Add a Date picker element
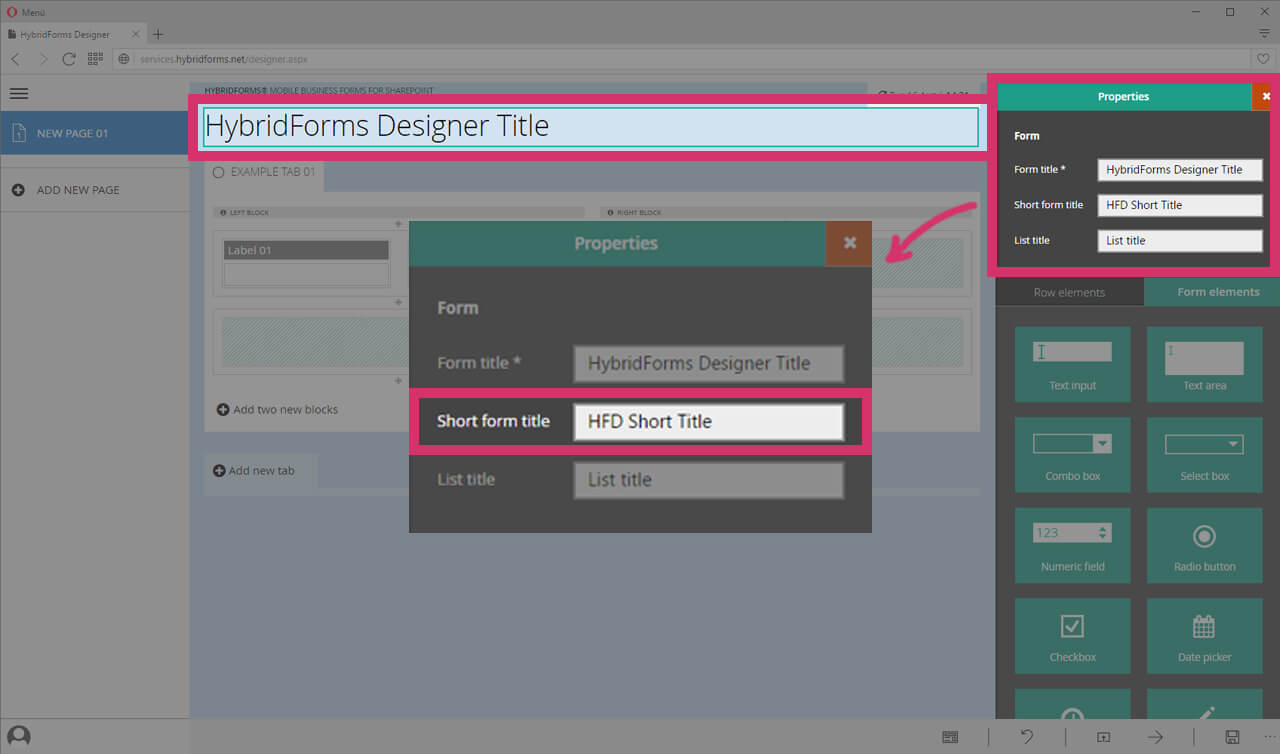The width and height of the screenshot is (1280, 754). (x=1204, y=636)
